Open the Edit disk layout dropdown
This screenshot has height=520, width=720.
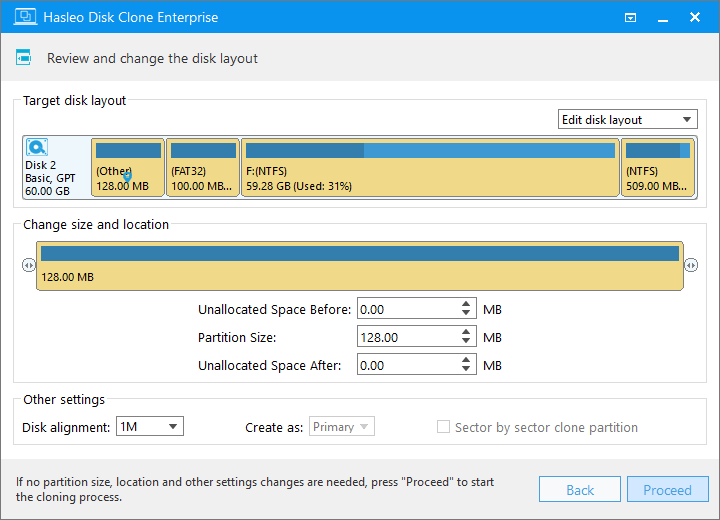click(628, 119)
